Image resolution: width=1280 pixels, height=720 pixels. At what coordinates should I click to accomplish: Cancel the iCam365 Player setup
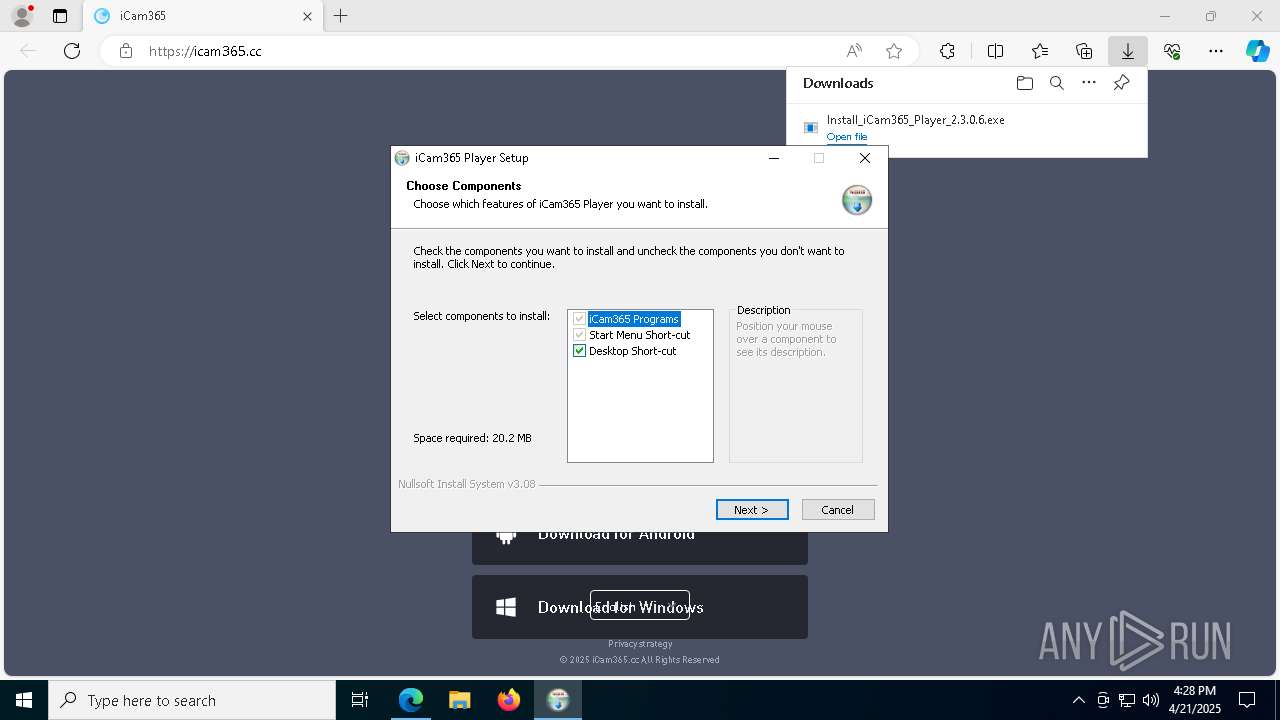(838, 510)
